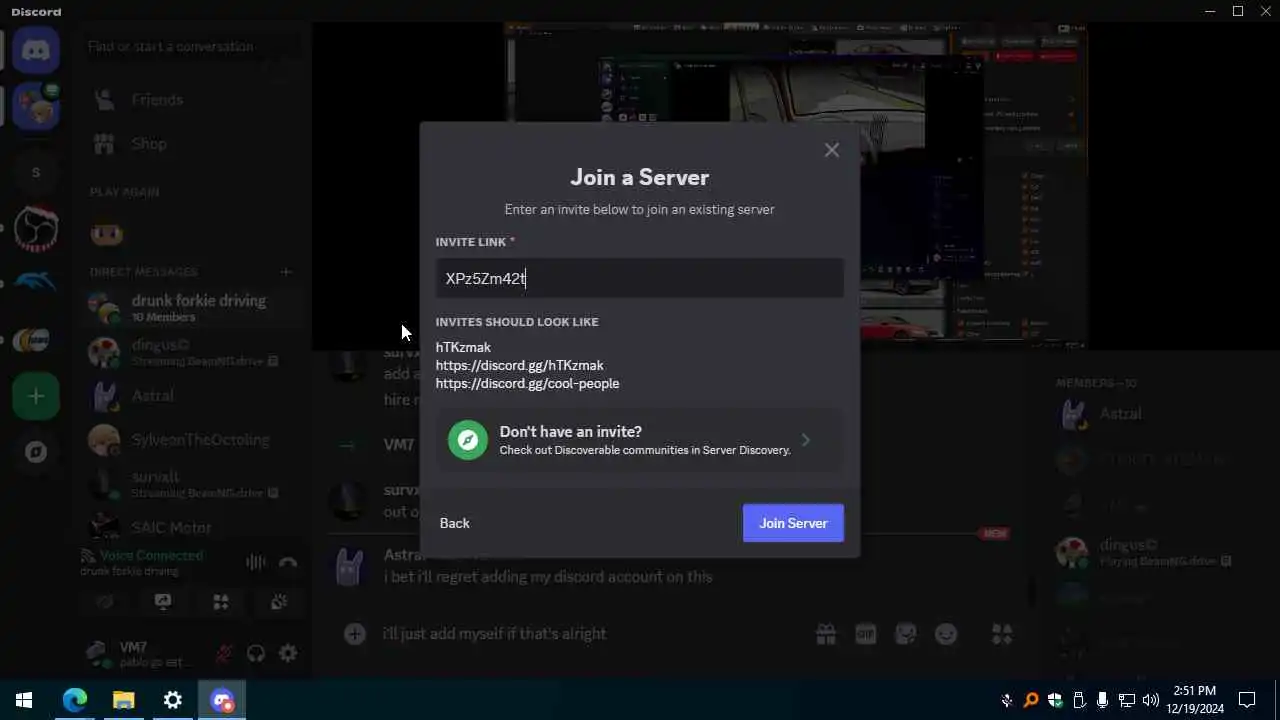Click the green compass Server Discovery icon
The width and height of the screenshot is (1280, 720).
point(467,440)
